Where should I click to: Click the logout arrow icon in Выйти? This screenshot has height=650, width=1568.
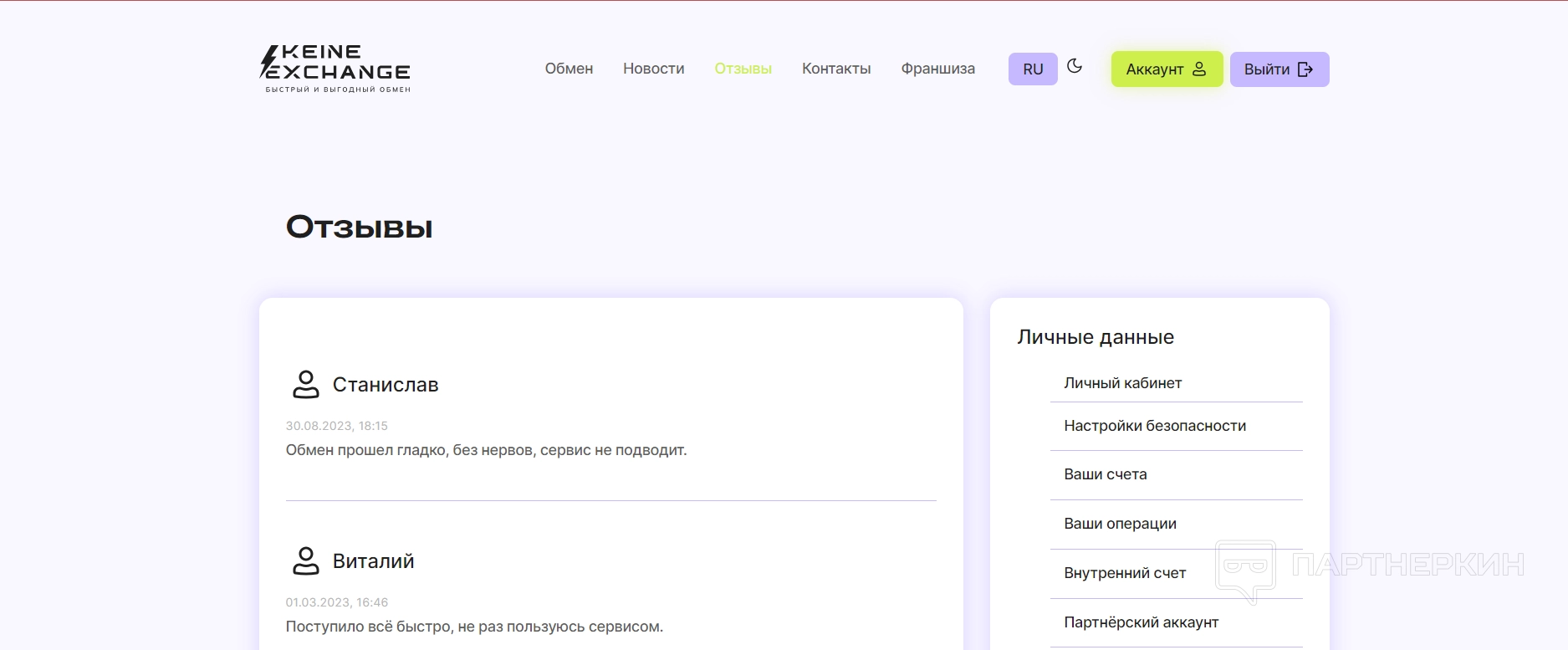1305,69
